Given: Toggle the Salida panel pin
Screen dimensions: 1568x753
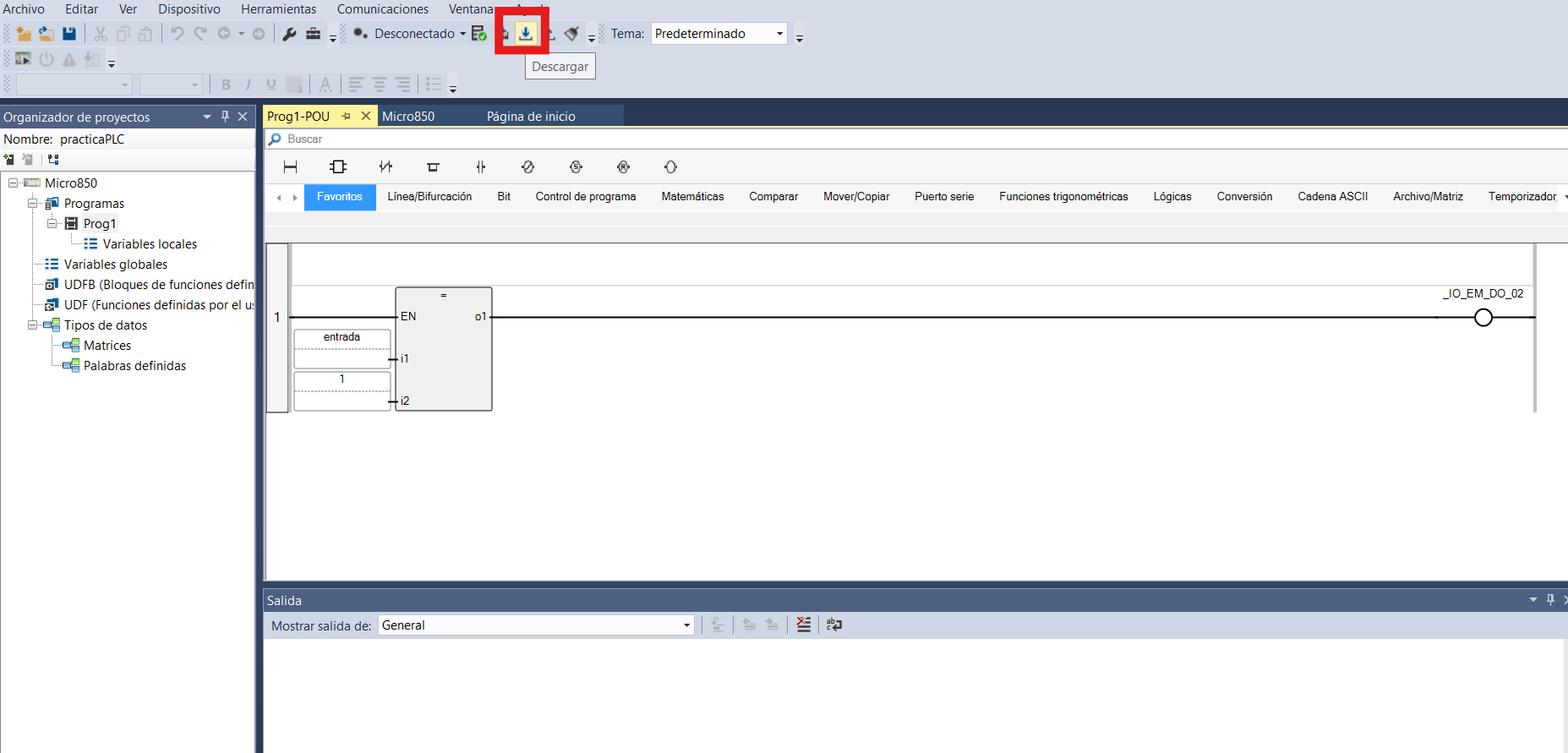Looking at the screenshot, I should [1550, 599].
